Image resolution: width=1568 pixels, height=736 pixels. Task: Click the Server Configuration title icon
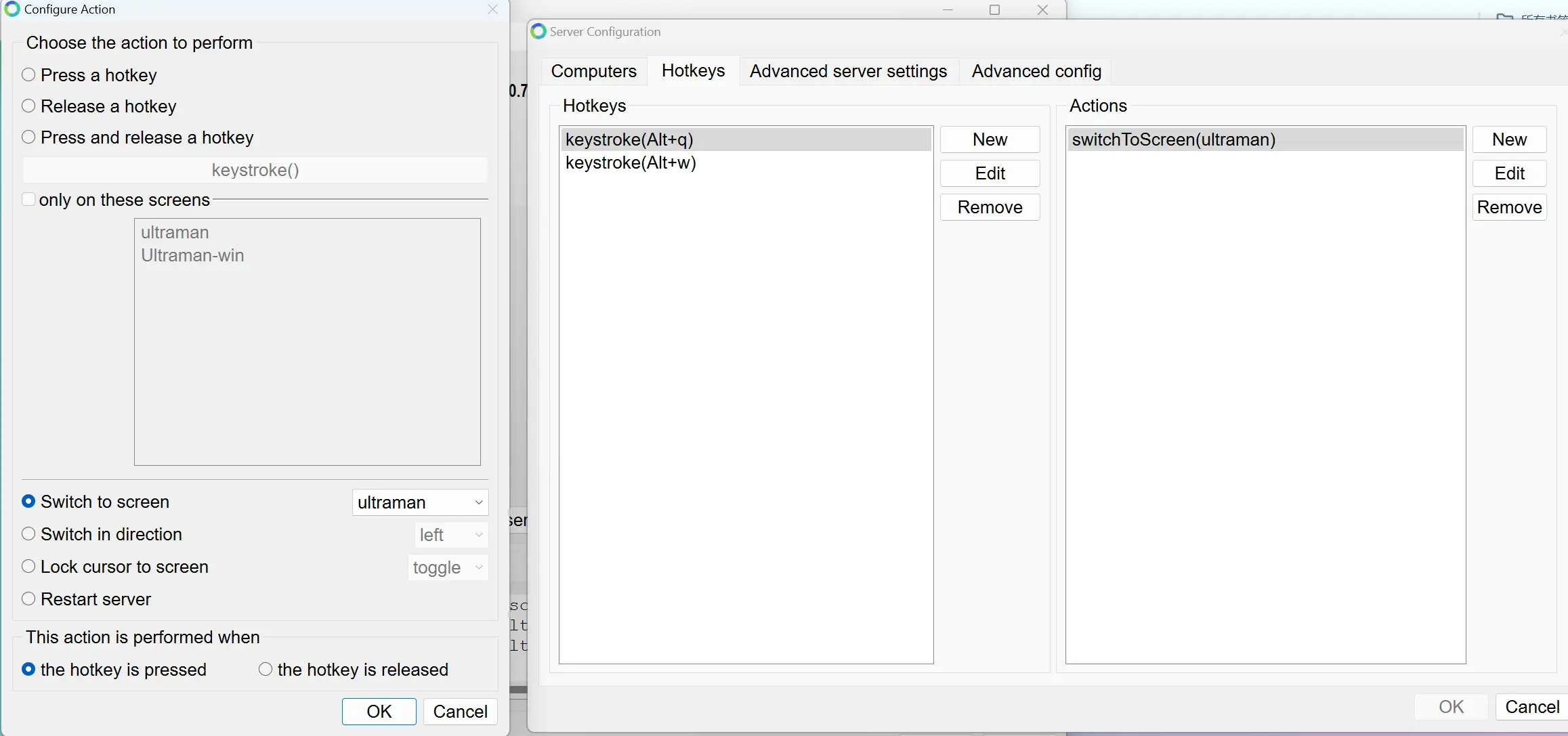[538, 31]
